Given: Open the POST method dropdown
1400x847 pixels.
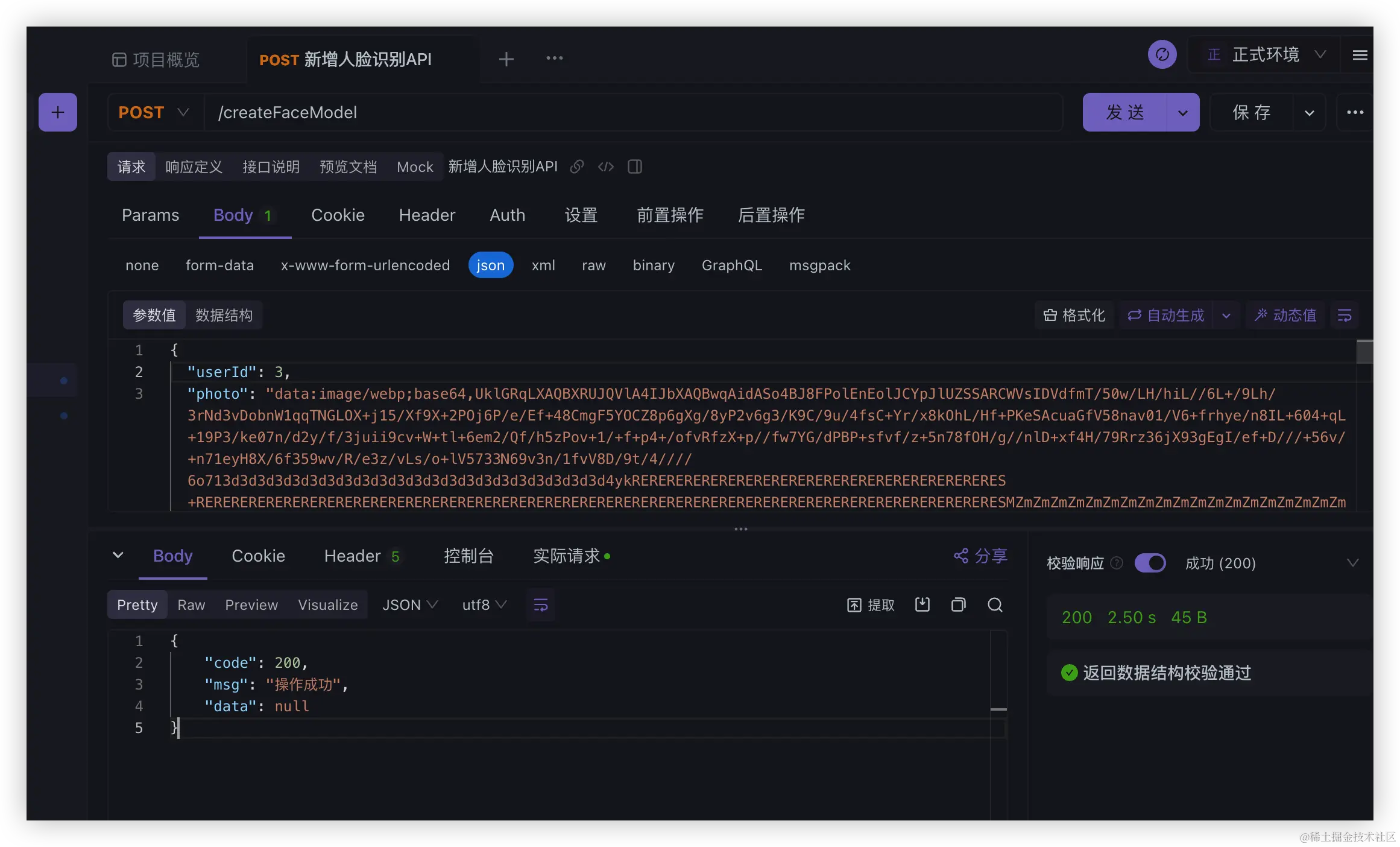Looking at the screenshot, I should tap(154, 112).
